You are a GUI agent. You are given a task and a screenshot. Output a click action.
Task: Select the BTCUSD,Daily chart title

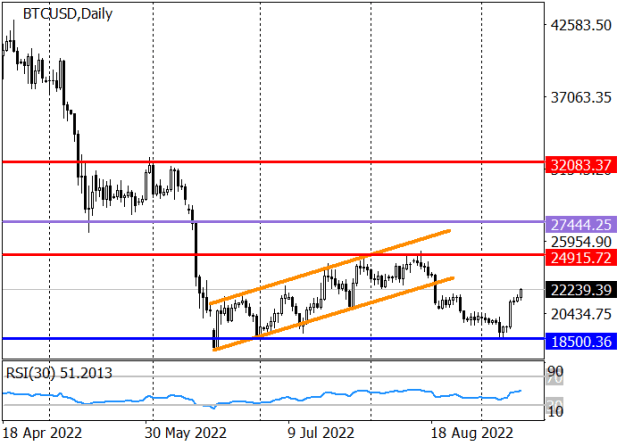pos(68,14)
